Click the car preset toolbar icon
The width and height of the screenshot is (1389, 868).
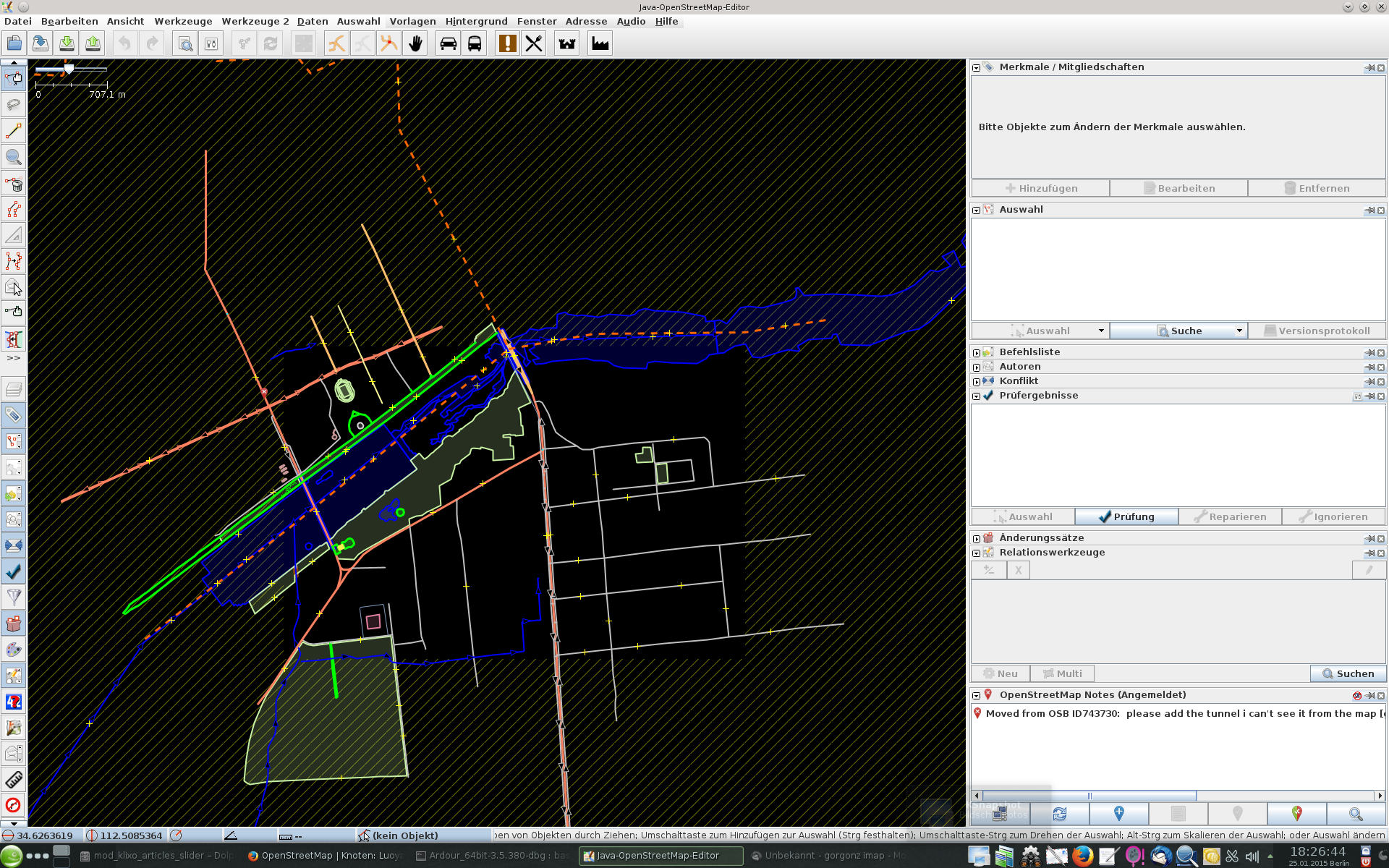(x=449, y=44)
